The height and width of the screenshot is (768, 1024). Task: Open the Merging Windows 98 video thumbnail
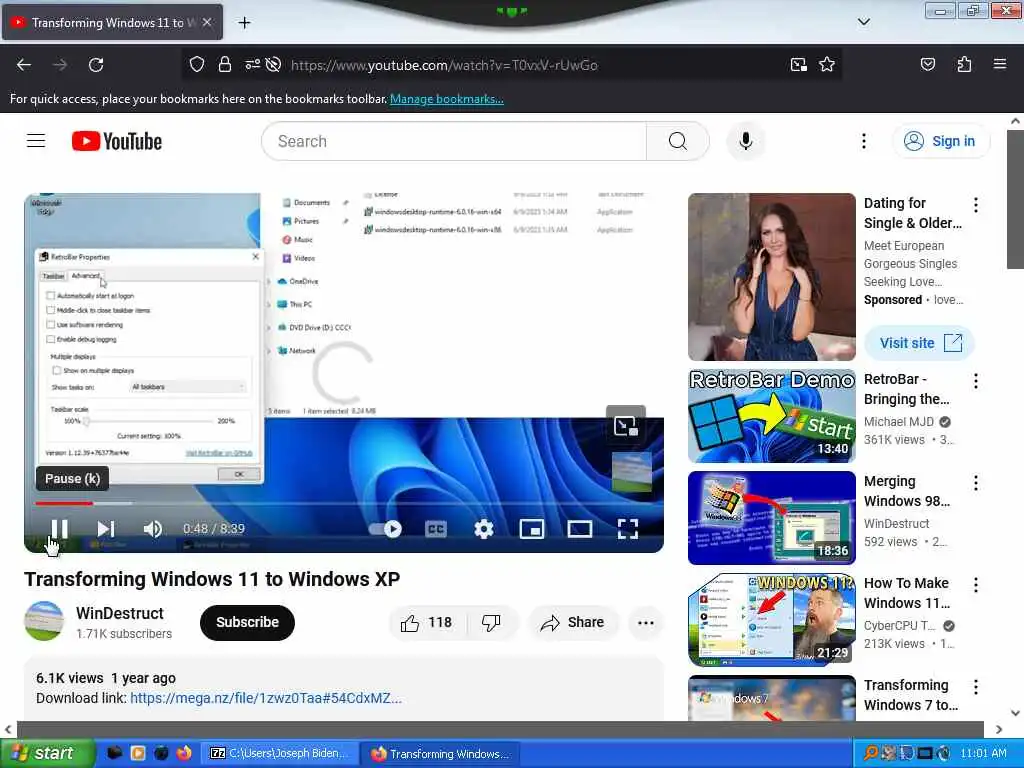click(772, 518)
